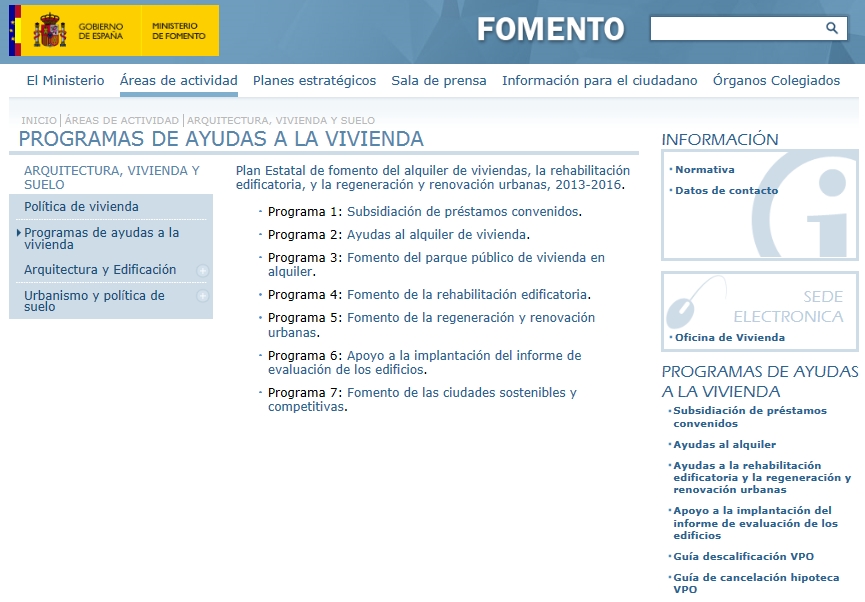Expand the Arquitectura y Edificación submenu
Viewport: 865px width, 602px height.
point(202,270)
